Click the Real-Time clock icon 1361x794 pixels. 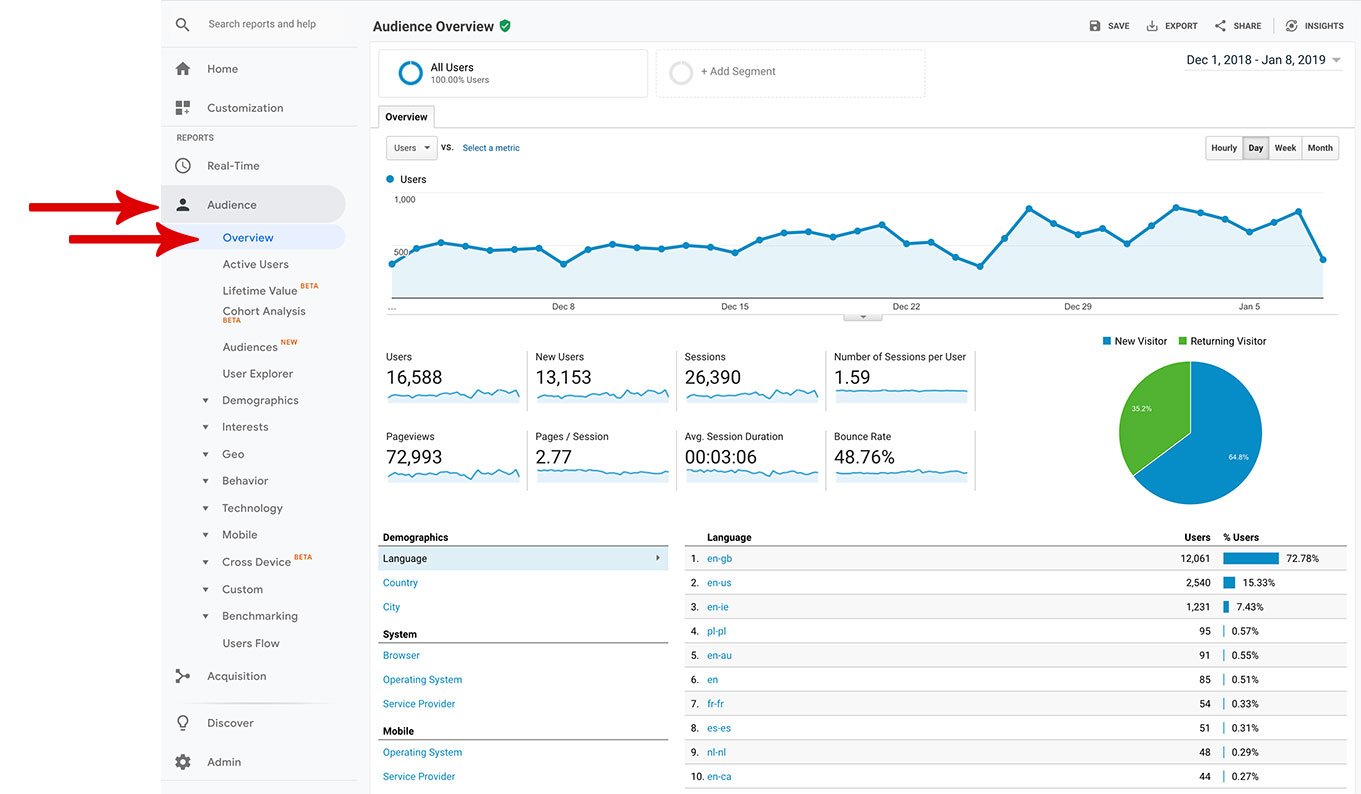coord(182,166)
